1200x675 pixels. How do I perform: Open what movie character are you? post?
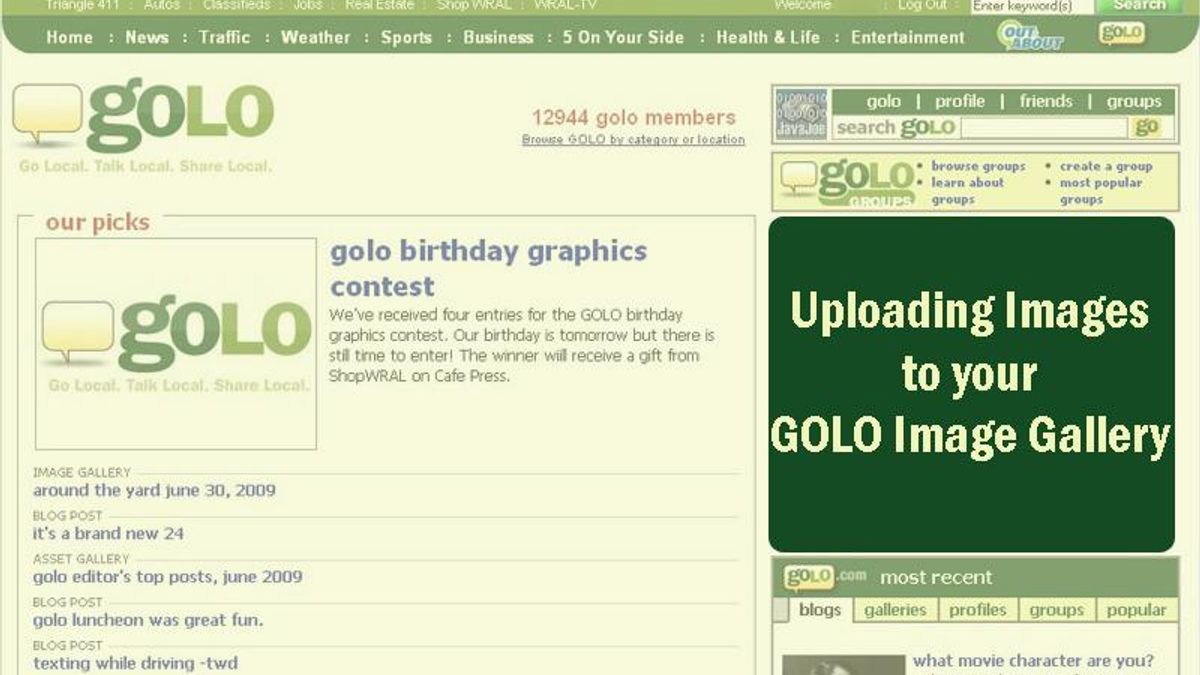[1033, 661]
